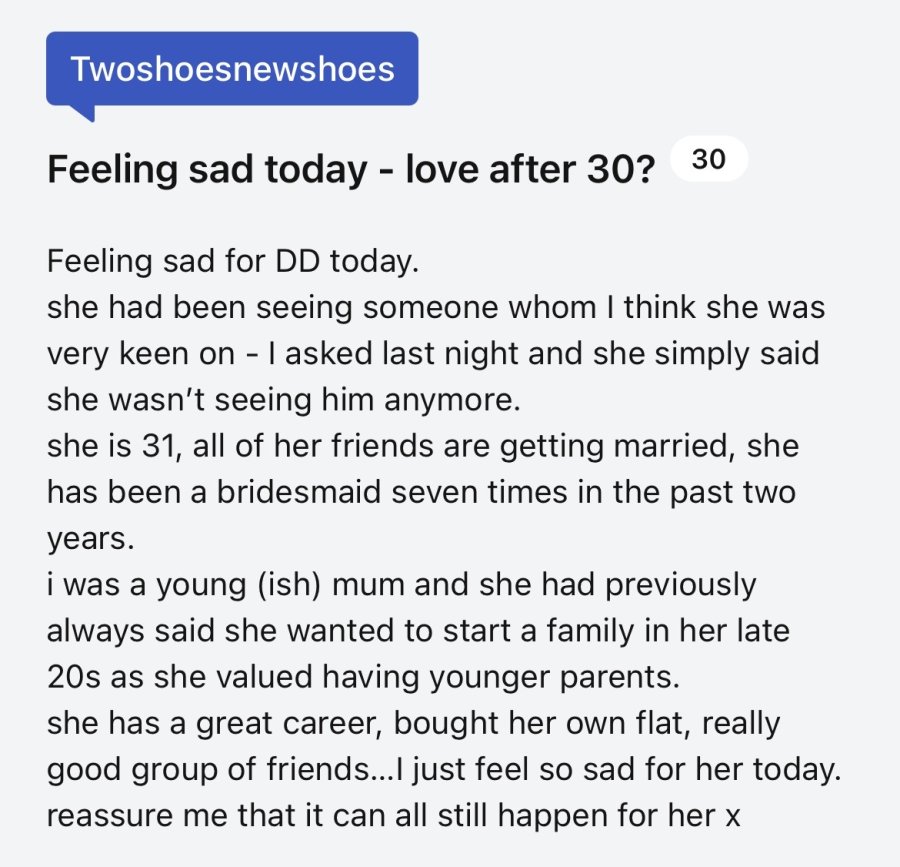The image size is (900, 867).
Task: Click the line she has a great career
Action: pos(413,724)
